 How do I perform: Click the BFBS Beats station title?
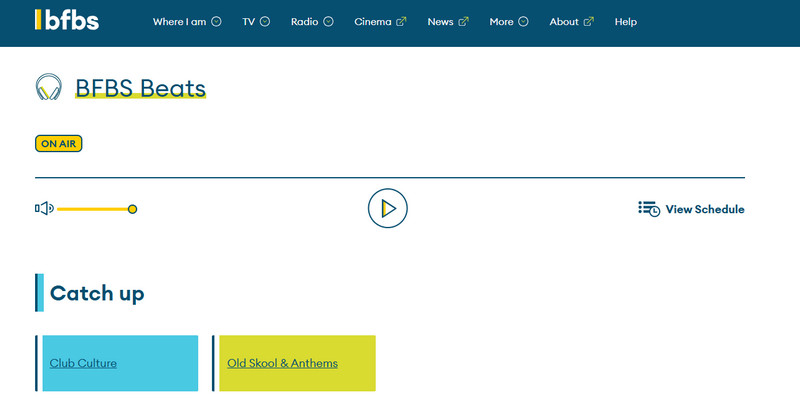[x=140, y=88]
